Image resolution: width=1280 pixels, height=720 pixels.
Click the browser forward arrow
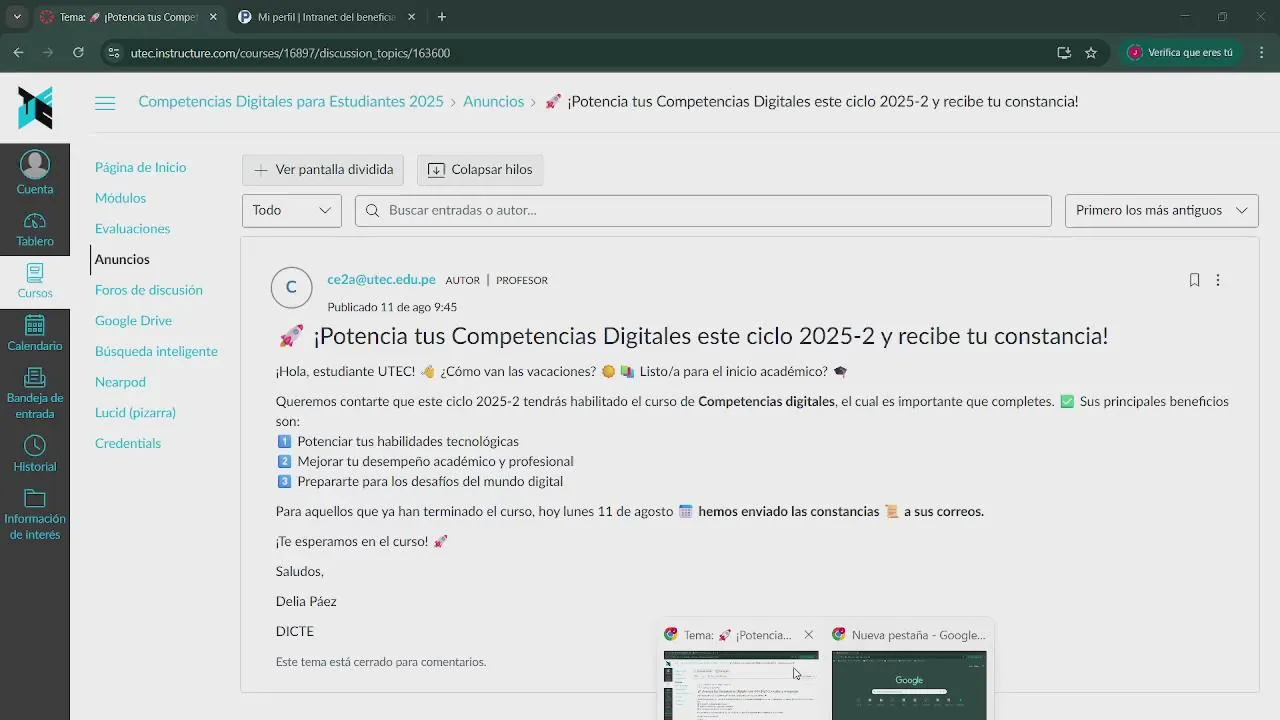[48, 53]
